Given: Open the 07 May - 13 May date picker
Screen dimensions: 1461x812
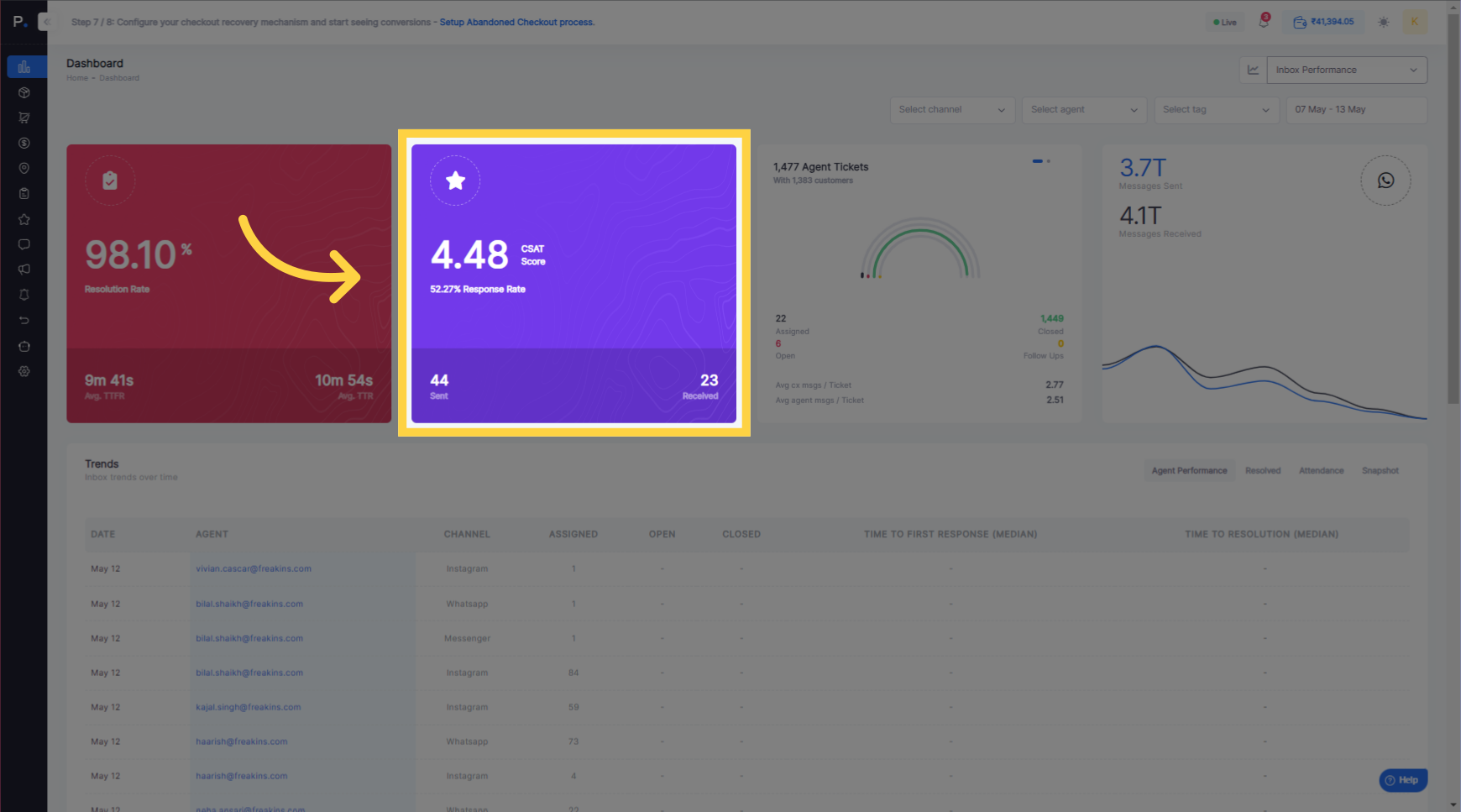Looking at the screenshot, I should 1356,110.
